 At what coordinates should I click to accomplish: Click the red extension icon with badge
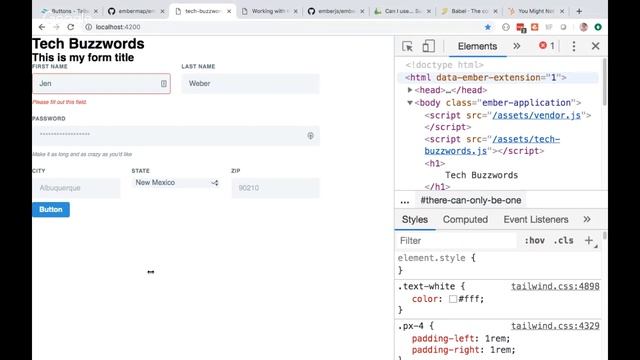click(521, 27)
